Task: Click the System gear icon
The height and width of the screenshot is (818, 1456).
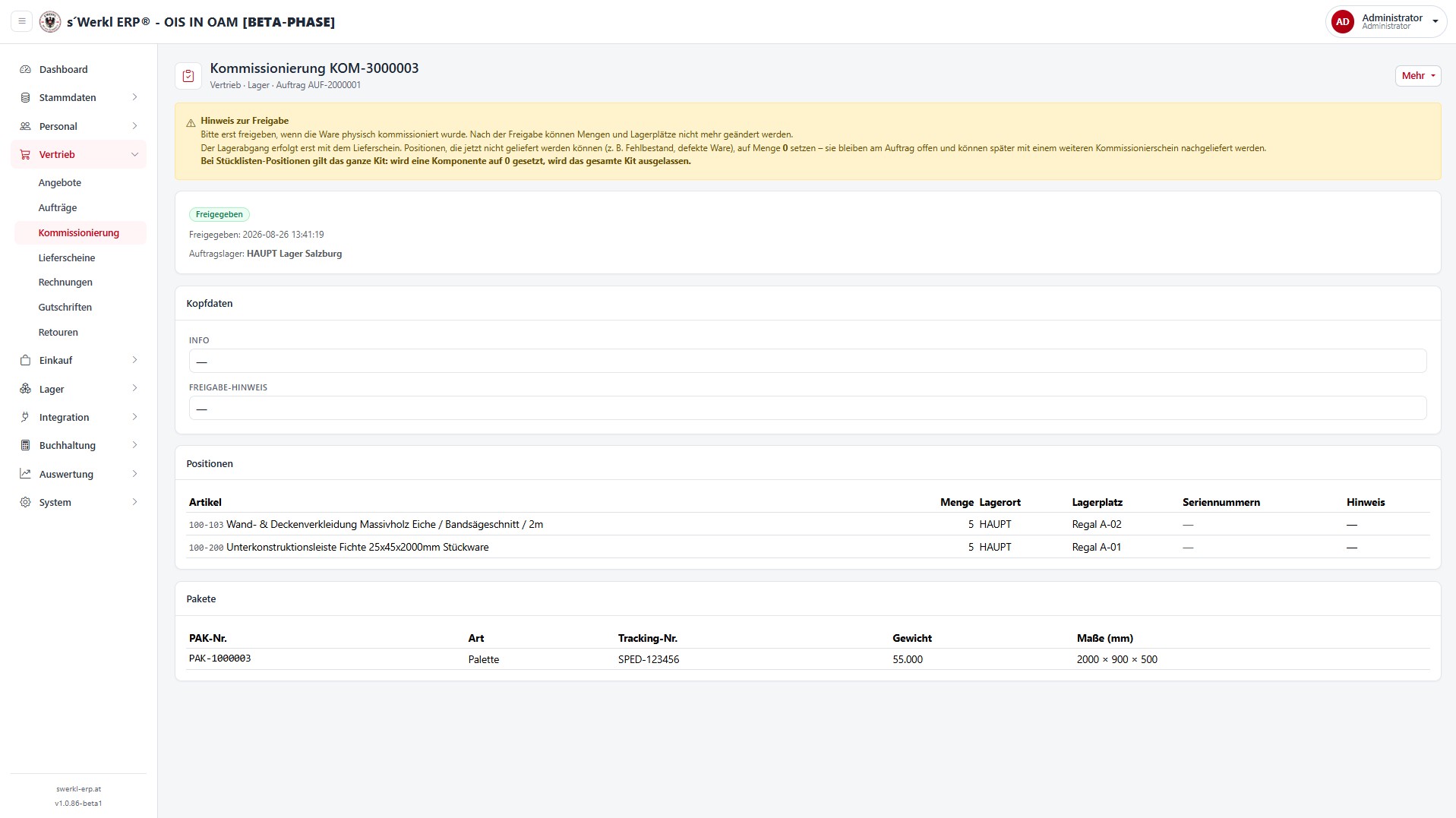Action: coord(25,502)
